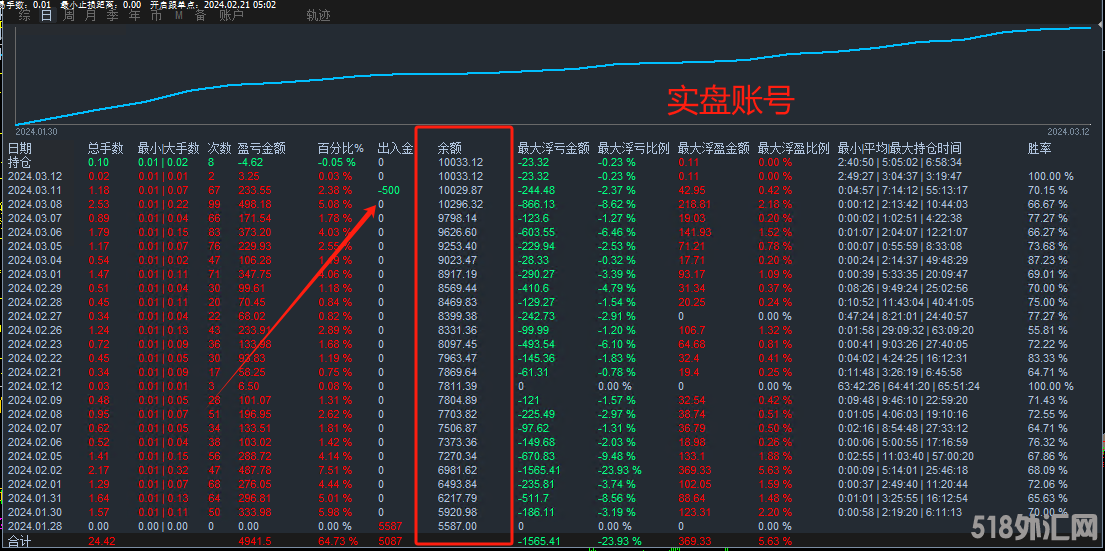Open the 轨迹 trajectory tab
This screenshot has width=1105, height=551.
coord(318,16)
